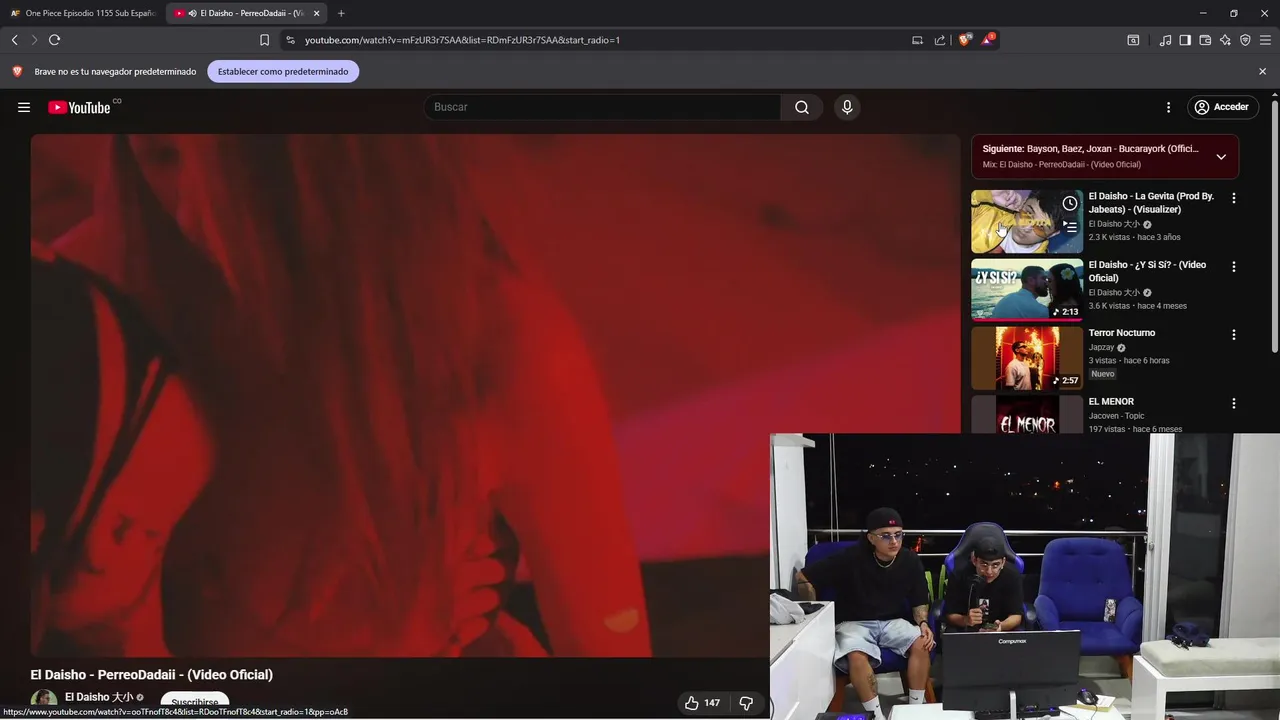Reload the current page
This screenshot has width=1280, height=720.
pos(54,40)
